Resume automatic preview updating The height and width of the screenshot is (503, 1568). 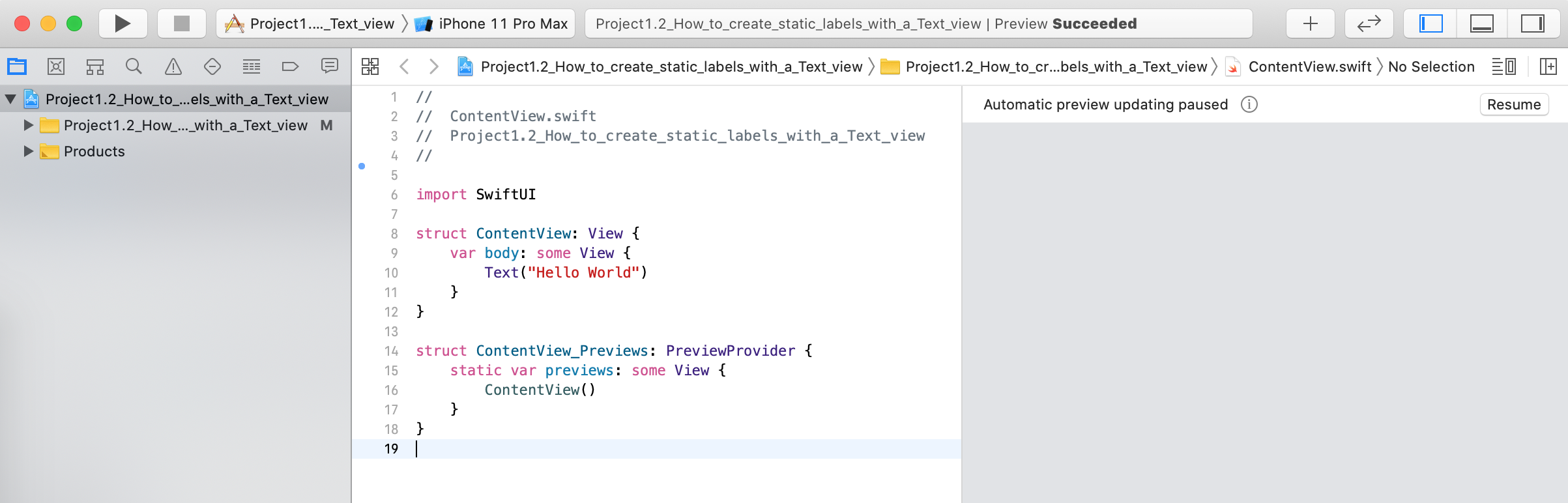(x=1514, y=104)
